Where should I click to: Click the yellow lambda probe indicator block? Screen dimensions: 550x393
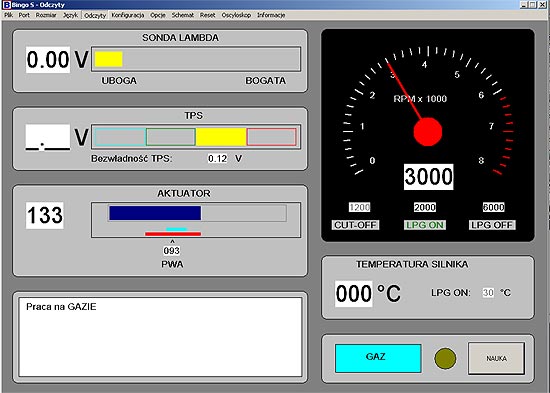tap(108, 59)
